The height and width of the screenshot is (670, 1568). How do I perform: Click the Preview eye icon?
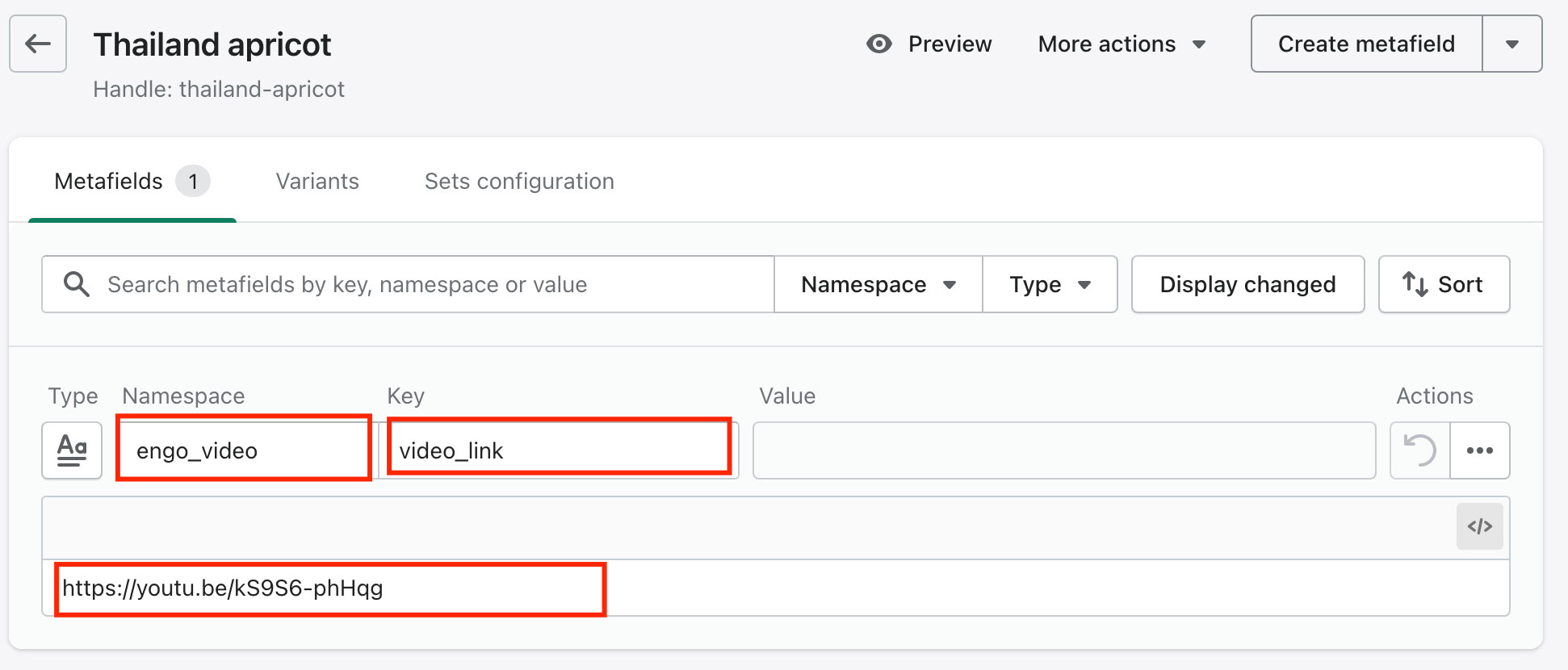click(x=878, y=44)
